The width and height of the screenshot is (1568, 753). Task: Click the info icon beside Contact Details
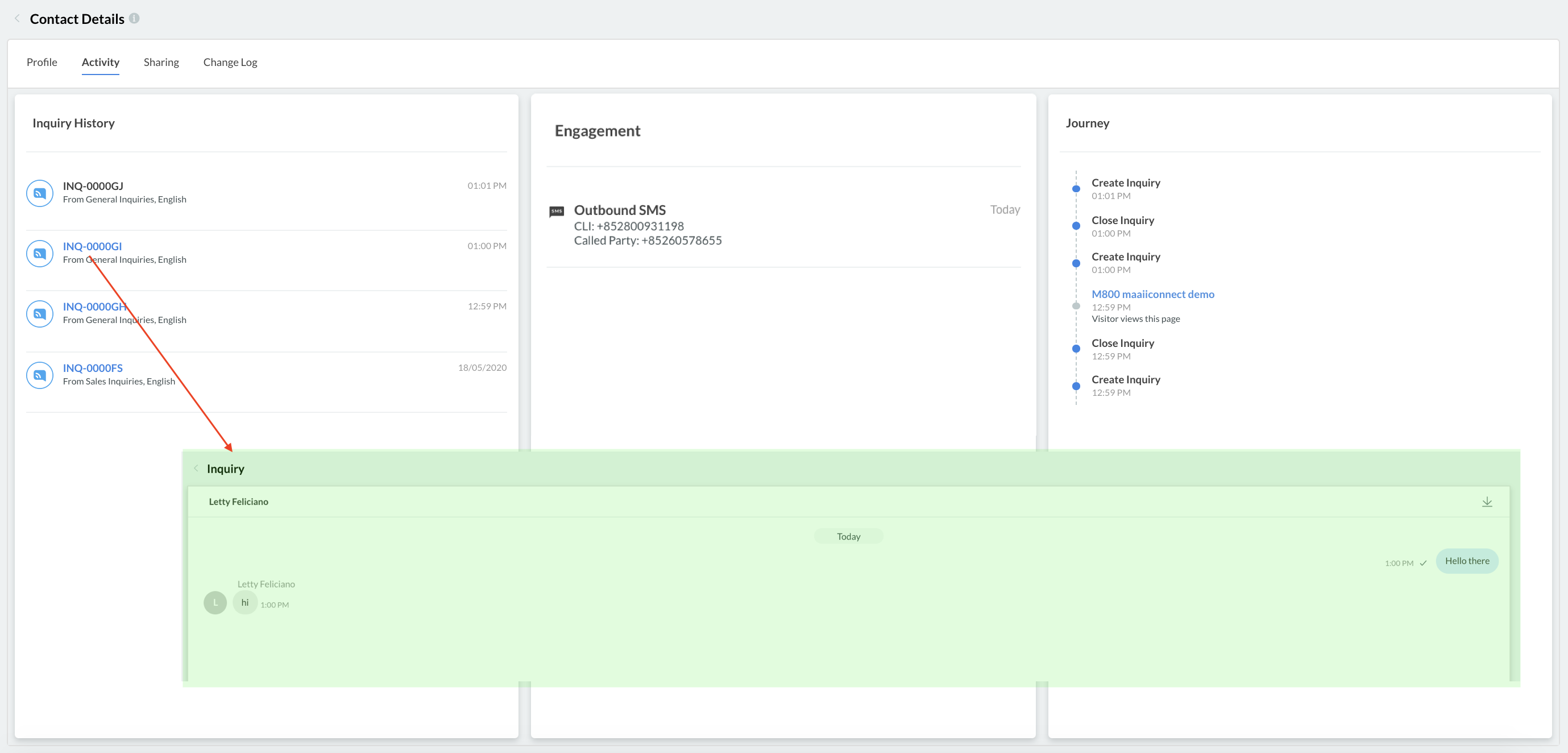coord(135,18)
